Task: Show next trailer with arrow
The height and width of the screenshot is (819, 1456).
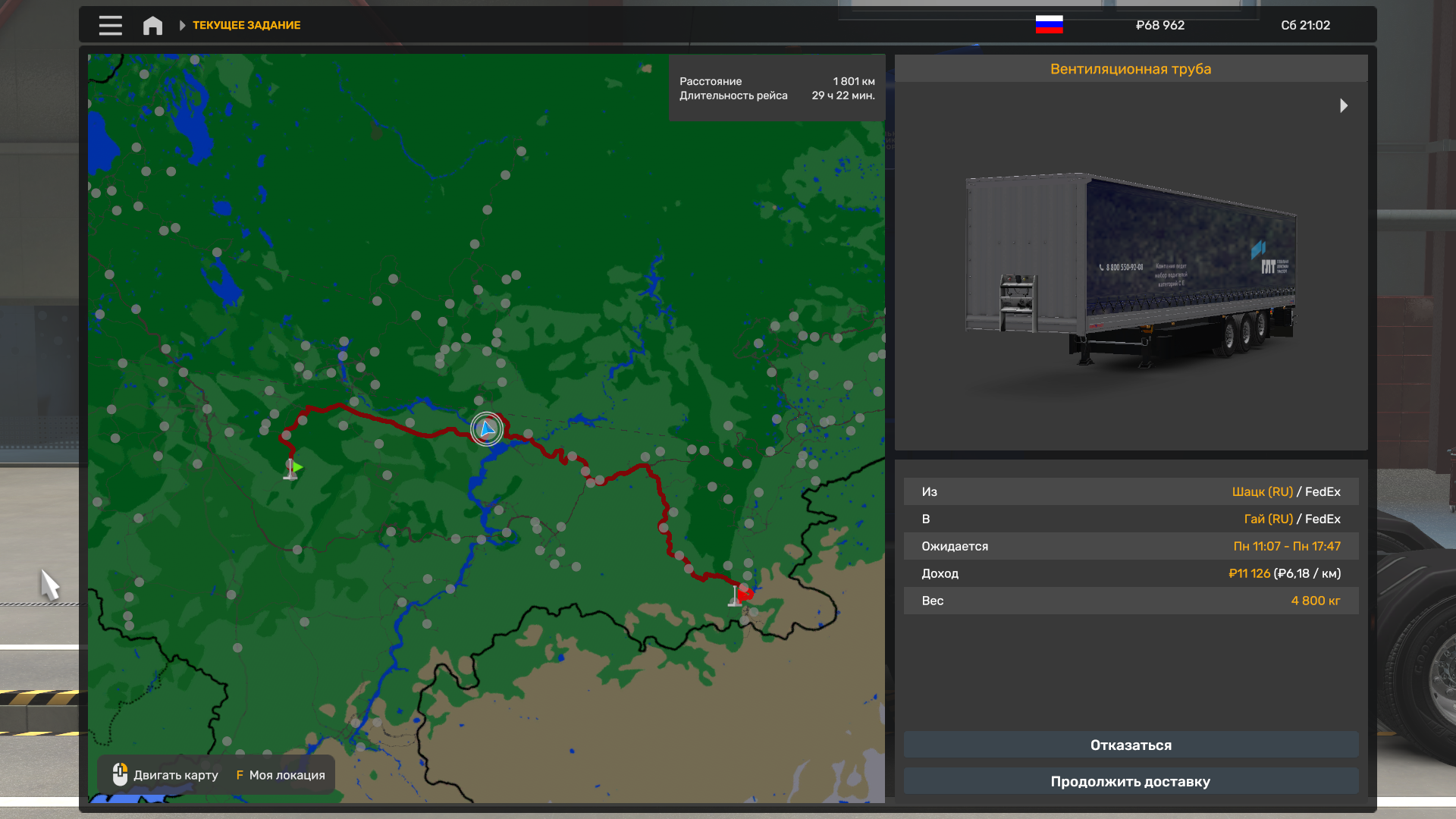Action: point(1344,105)
